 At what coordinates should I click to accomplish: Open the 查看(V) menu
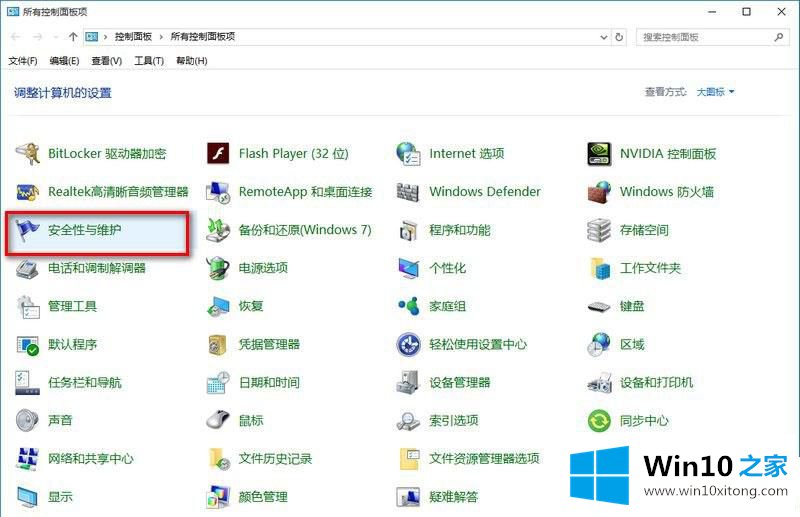coord(107,61)
